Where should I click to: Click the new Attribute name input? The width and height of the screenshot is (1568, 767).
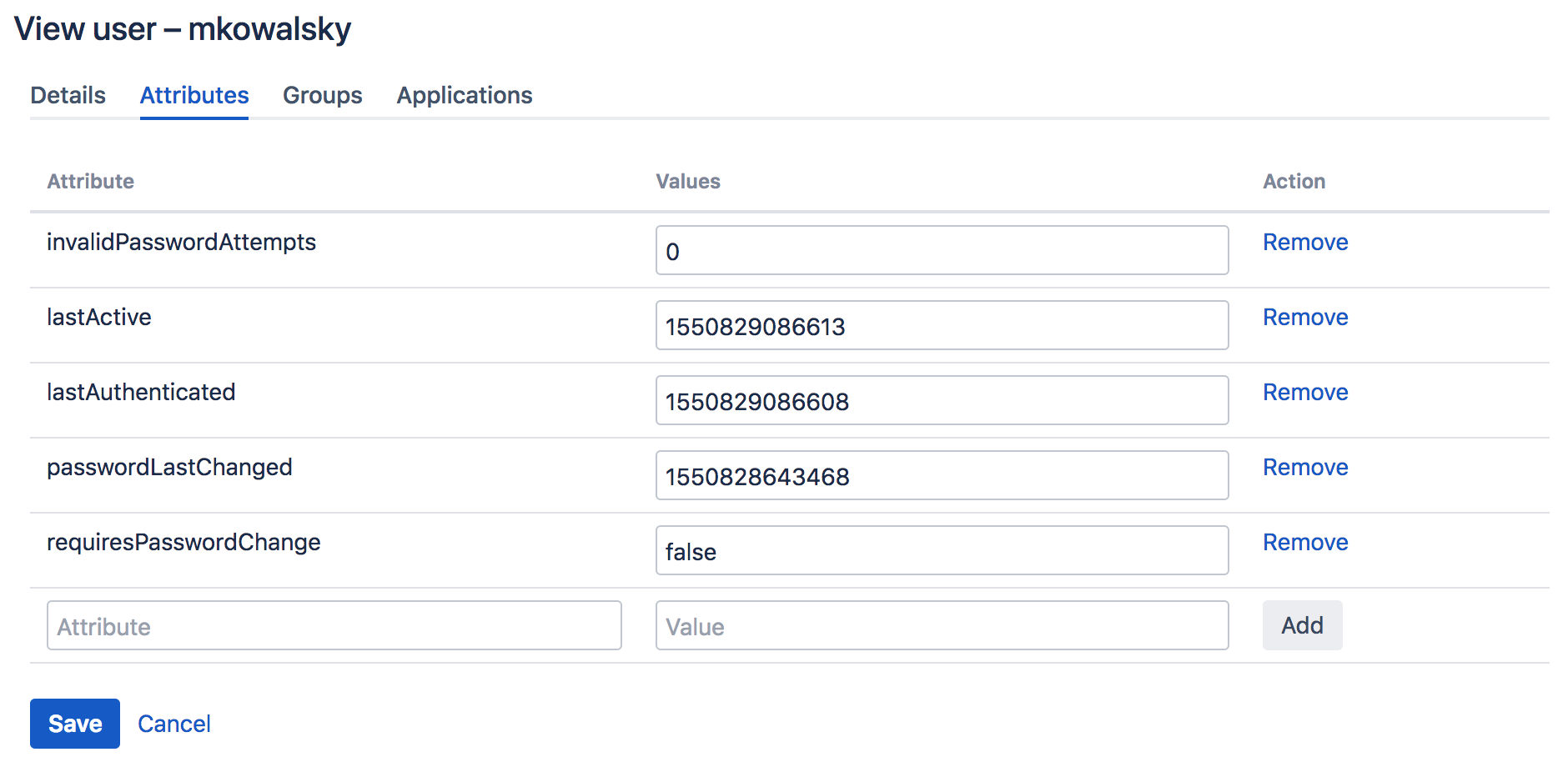coord(334,626)
